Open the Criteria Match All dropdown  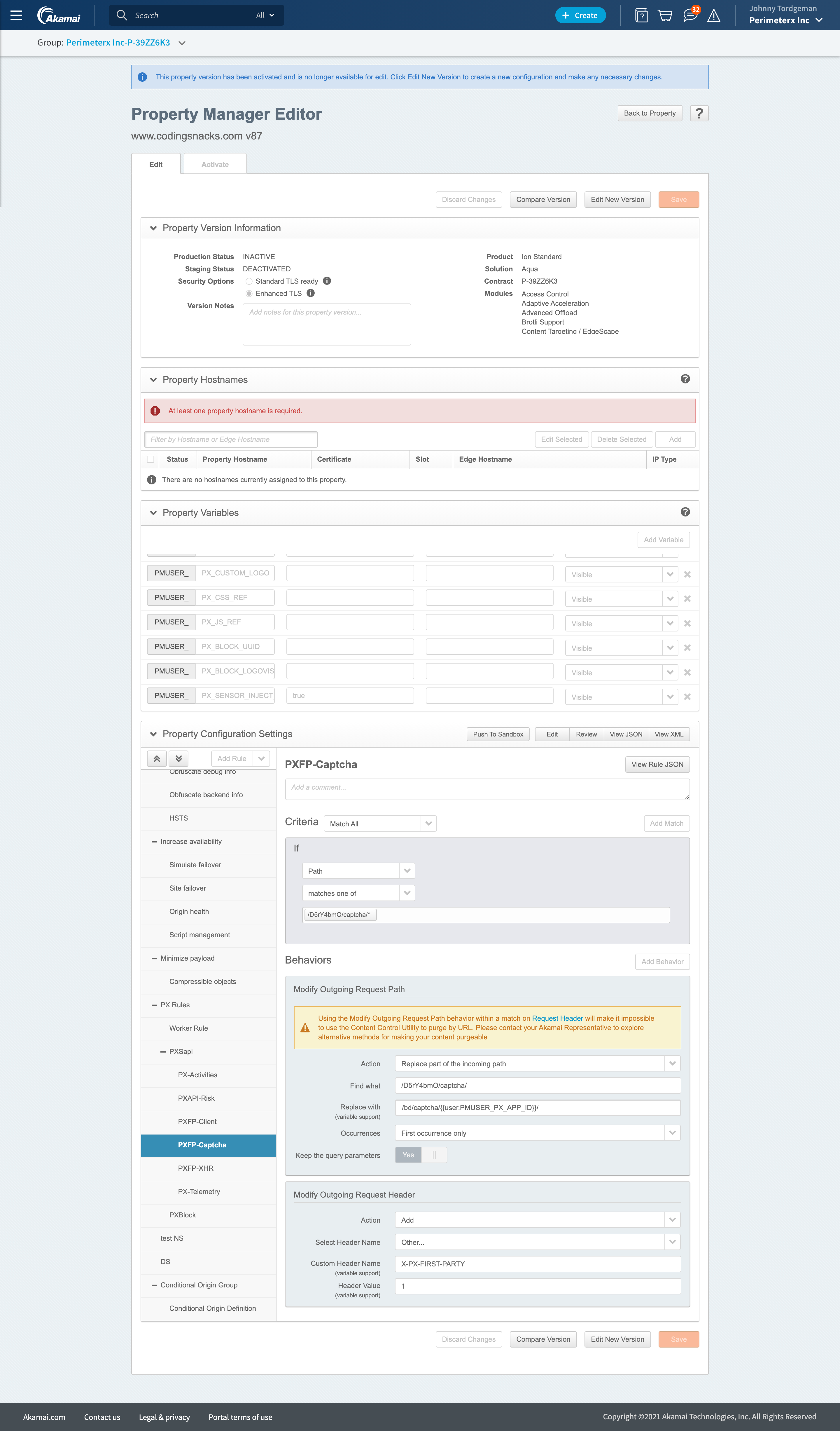(x=379, y=823)
